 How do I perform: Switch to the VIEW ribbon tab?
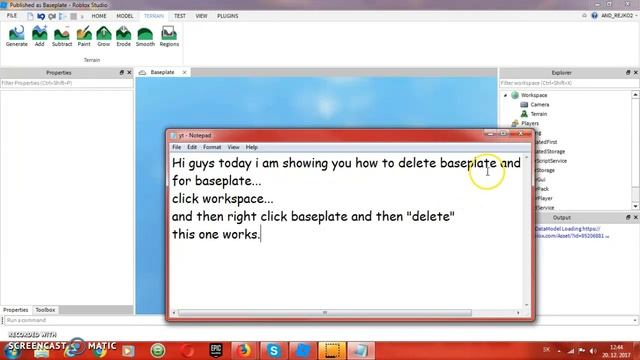click(x=201, y=16)
